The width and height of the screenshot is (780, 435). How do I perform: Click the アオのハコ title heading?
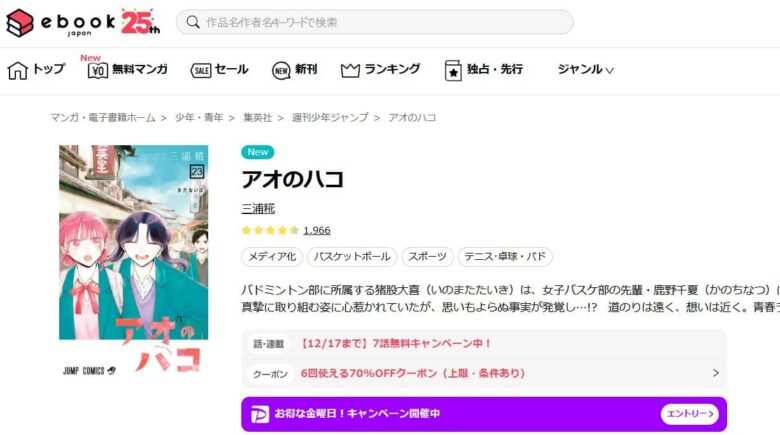292,179
